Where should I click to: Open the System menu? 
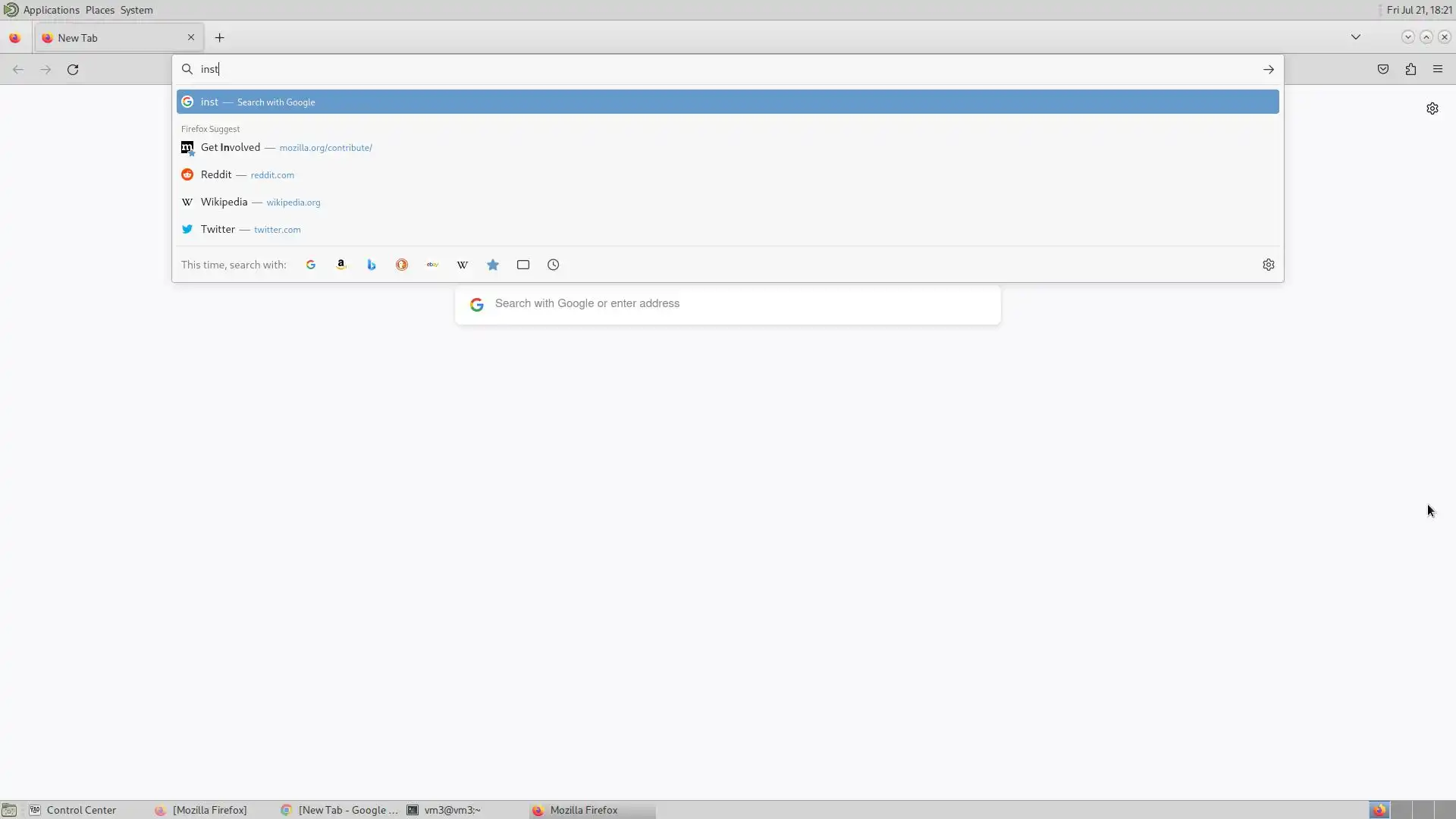click(x=136, y=10)
